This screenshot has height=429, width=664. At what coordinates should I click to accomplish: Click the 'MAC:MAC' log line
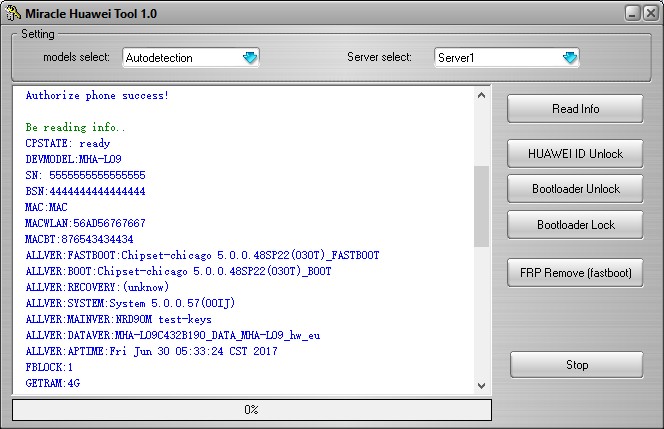click(x=46, y=207)
